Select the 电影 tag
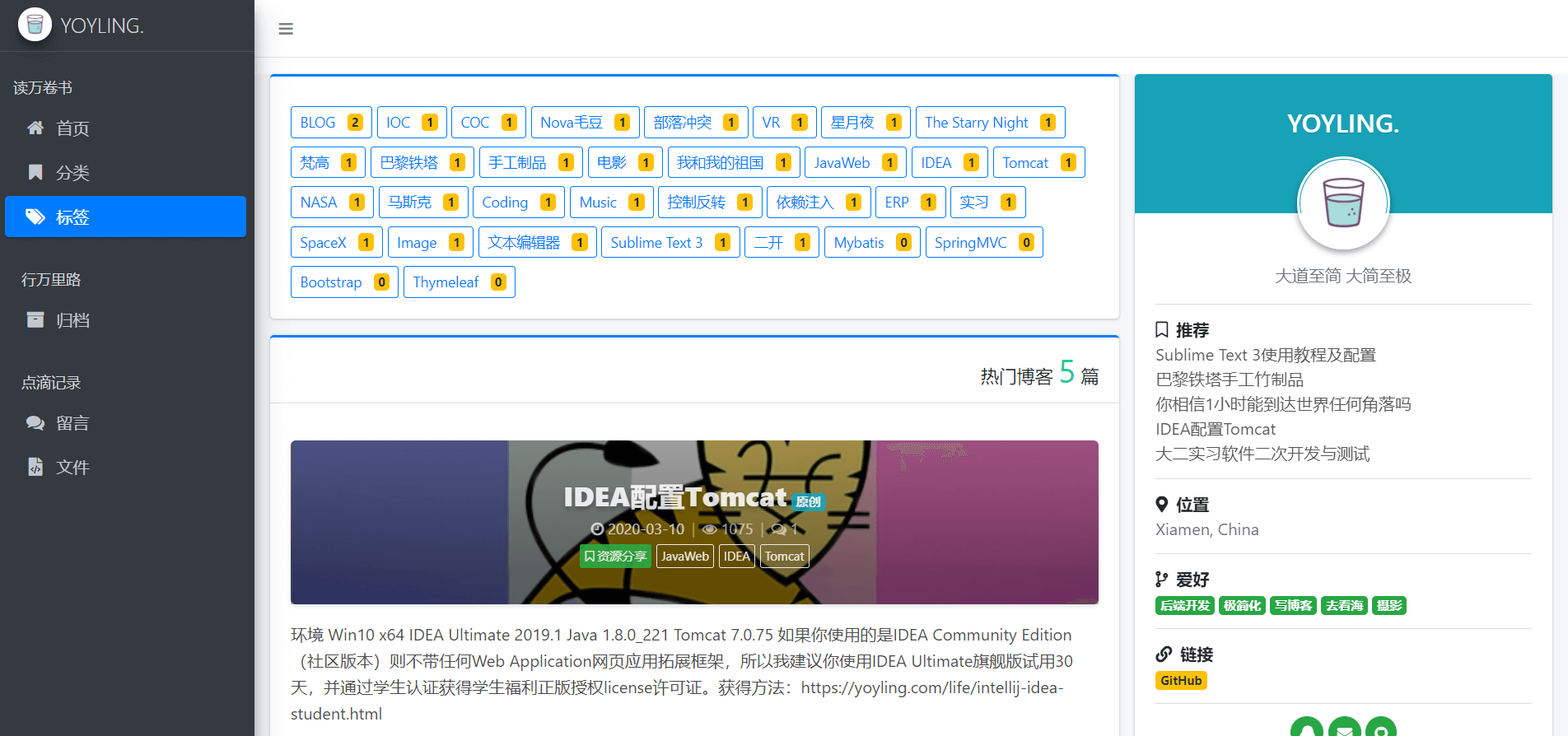 625,163
